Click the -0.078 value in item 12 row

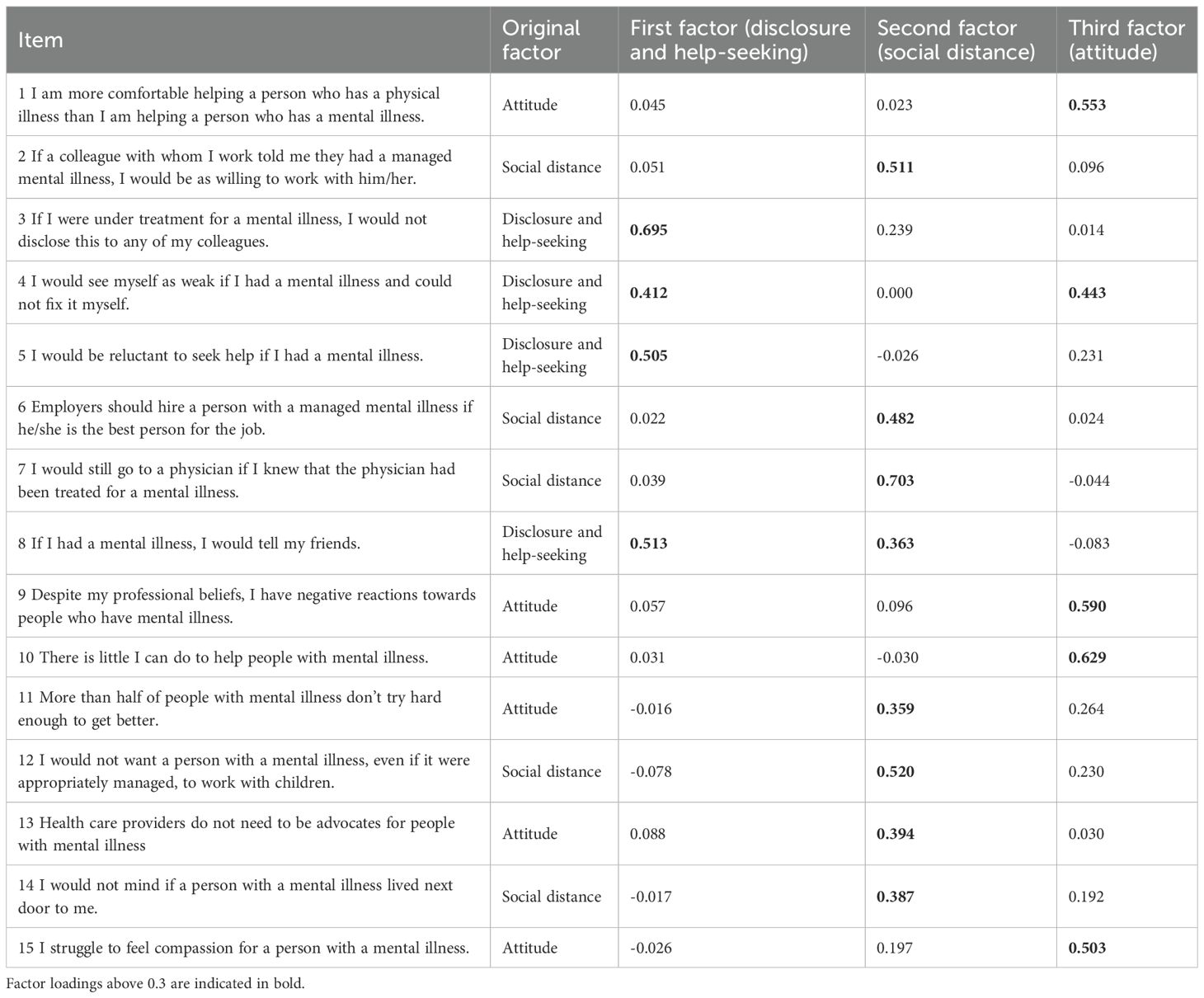click(x=651, y=771)
